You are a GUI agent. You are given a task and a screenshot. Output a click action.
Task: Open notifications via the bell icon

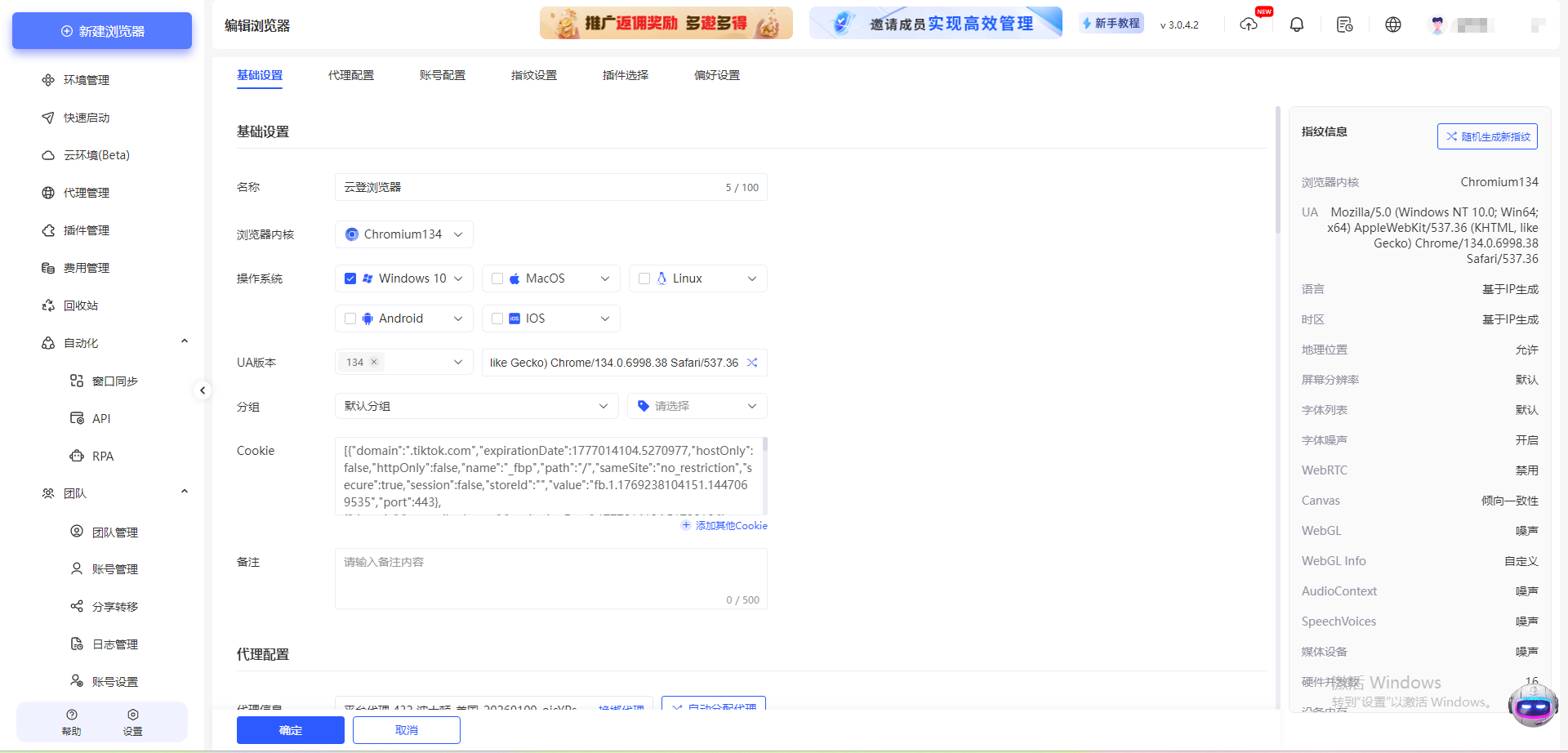pyautogui.click(x=1296, y=25)
